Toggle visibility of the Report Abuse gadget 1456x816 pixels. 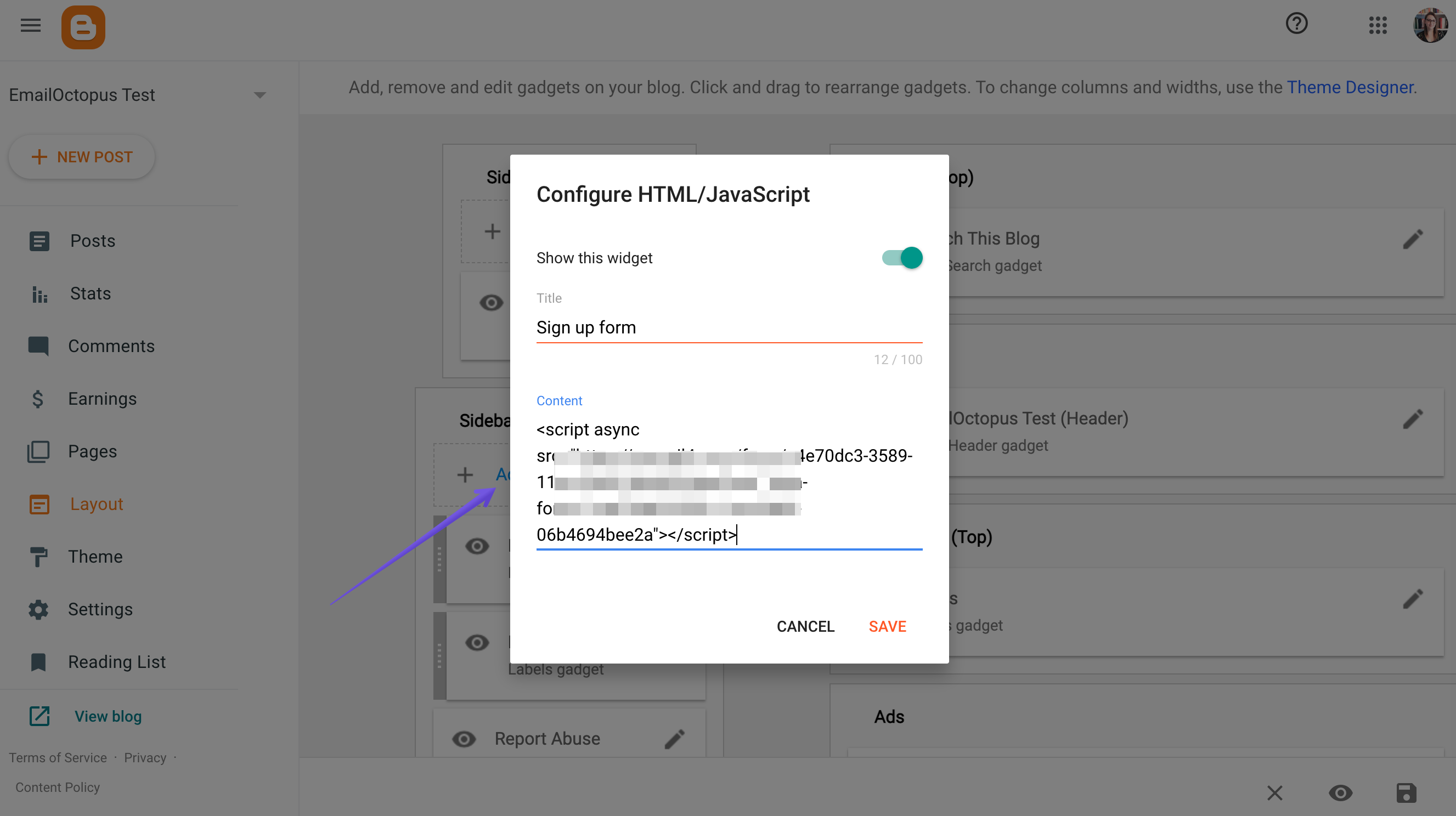point(464,738)
